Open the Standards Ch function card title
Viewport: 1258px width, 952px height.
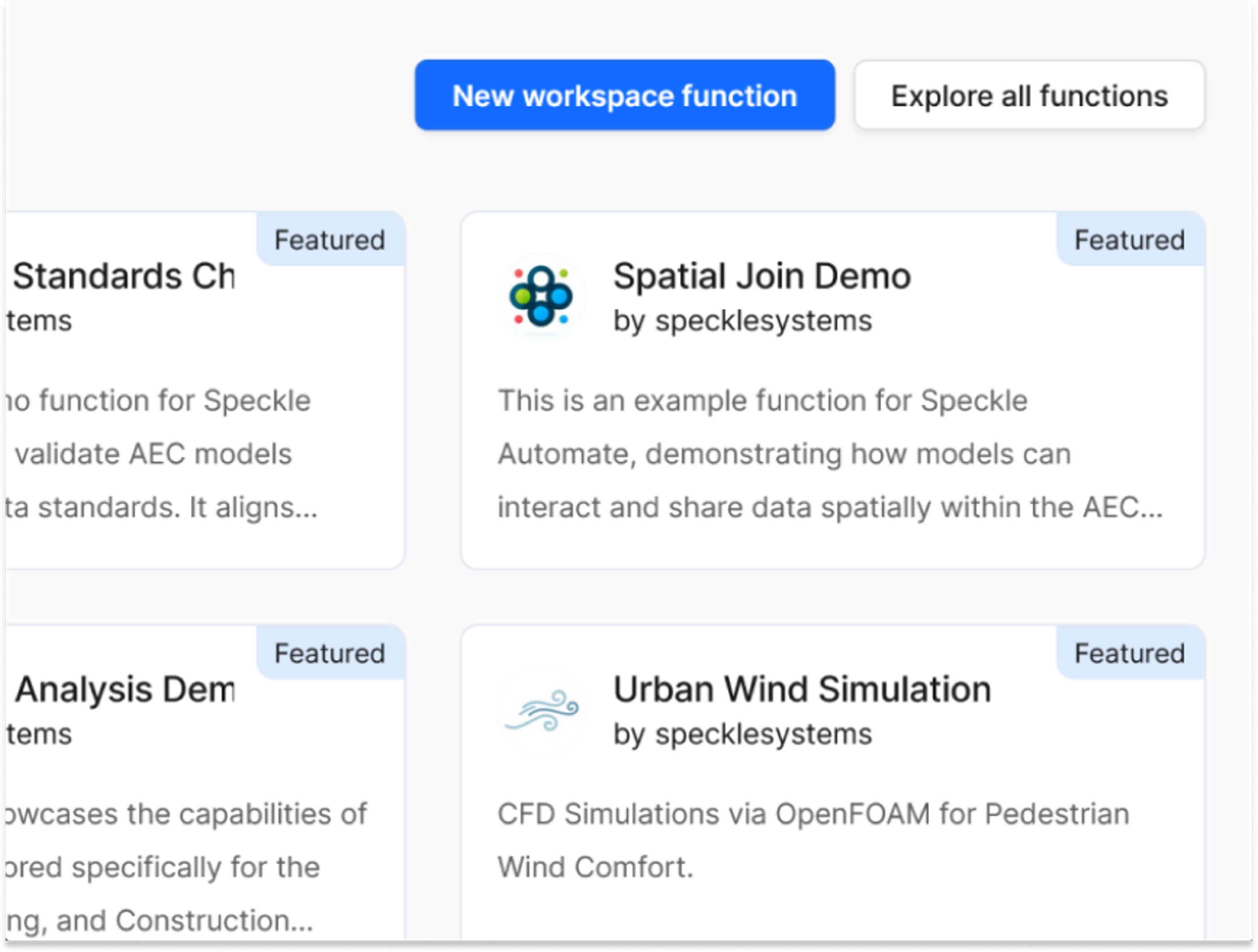(x=124, y=276)
